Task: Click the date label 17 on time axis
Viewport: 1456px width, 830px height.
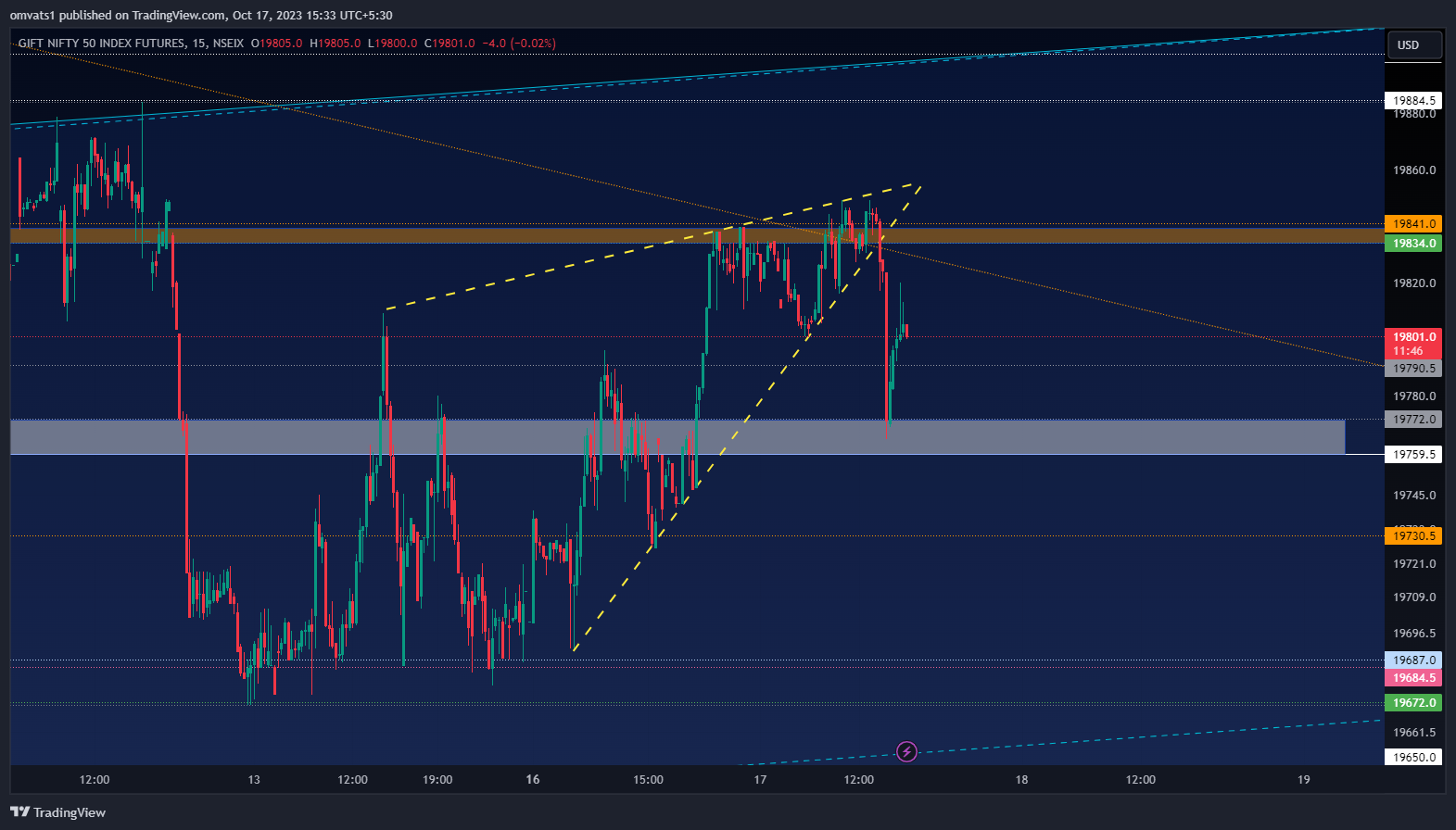Action: tap(760, 779)
